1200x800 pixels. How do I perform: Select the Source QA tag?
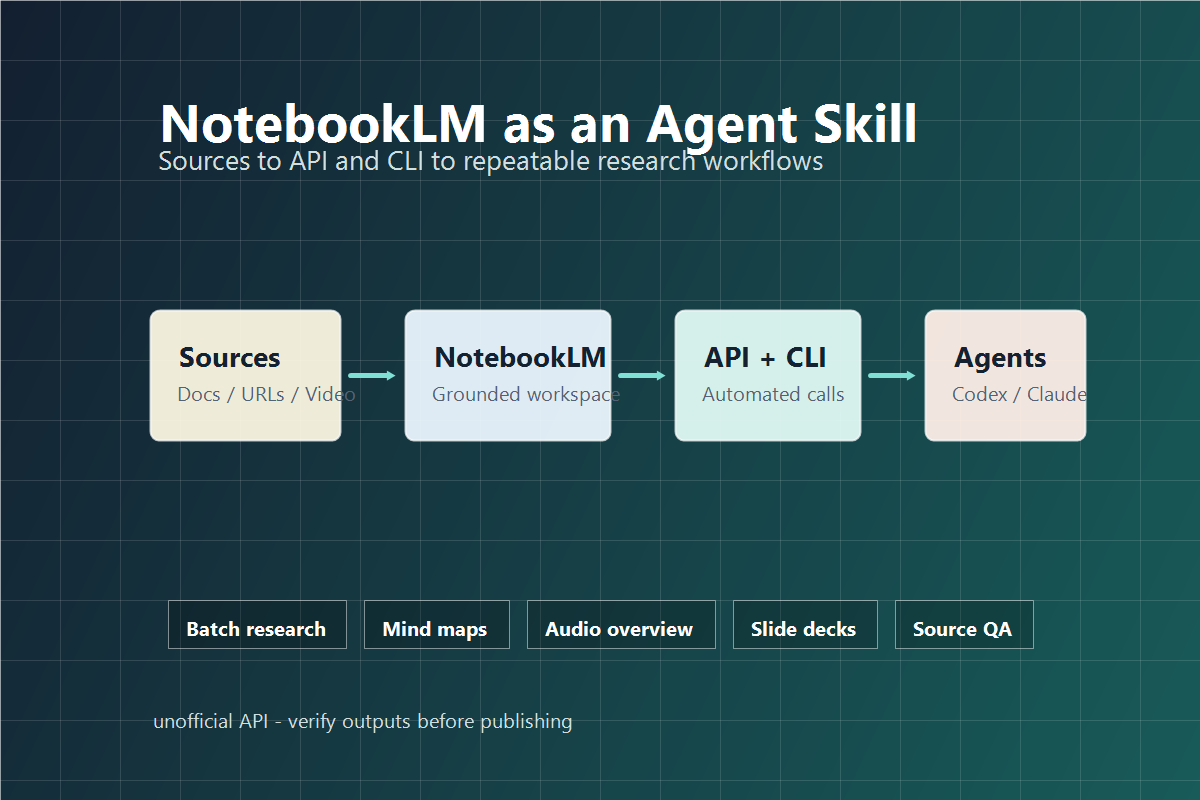tap(964, 625)
